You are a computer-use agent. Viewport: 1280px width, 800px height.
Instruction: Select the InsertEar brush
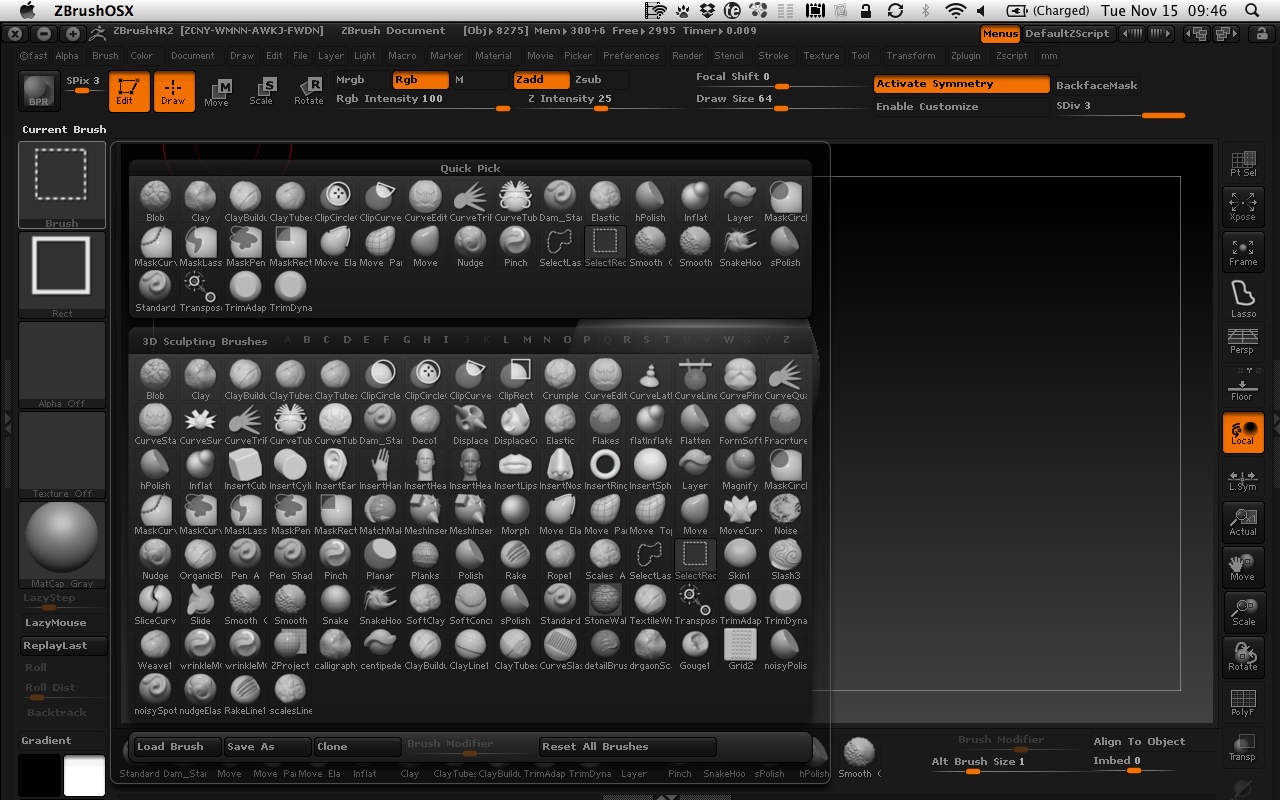tap(335, 470)
